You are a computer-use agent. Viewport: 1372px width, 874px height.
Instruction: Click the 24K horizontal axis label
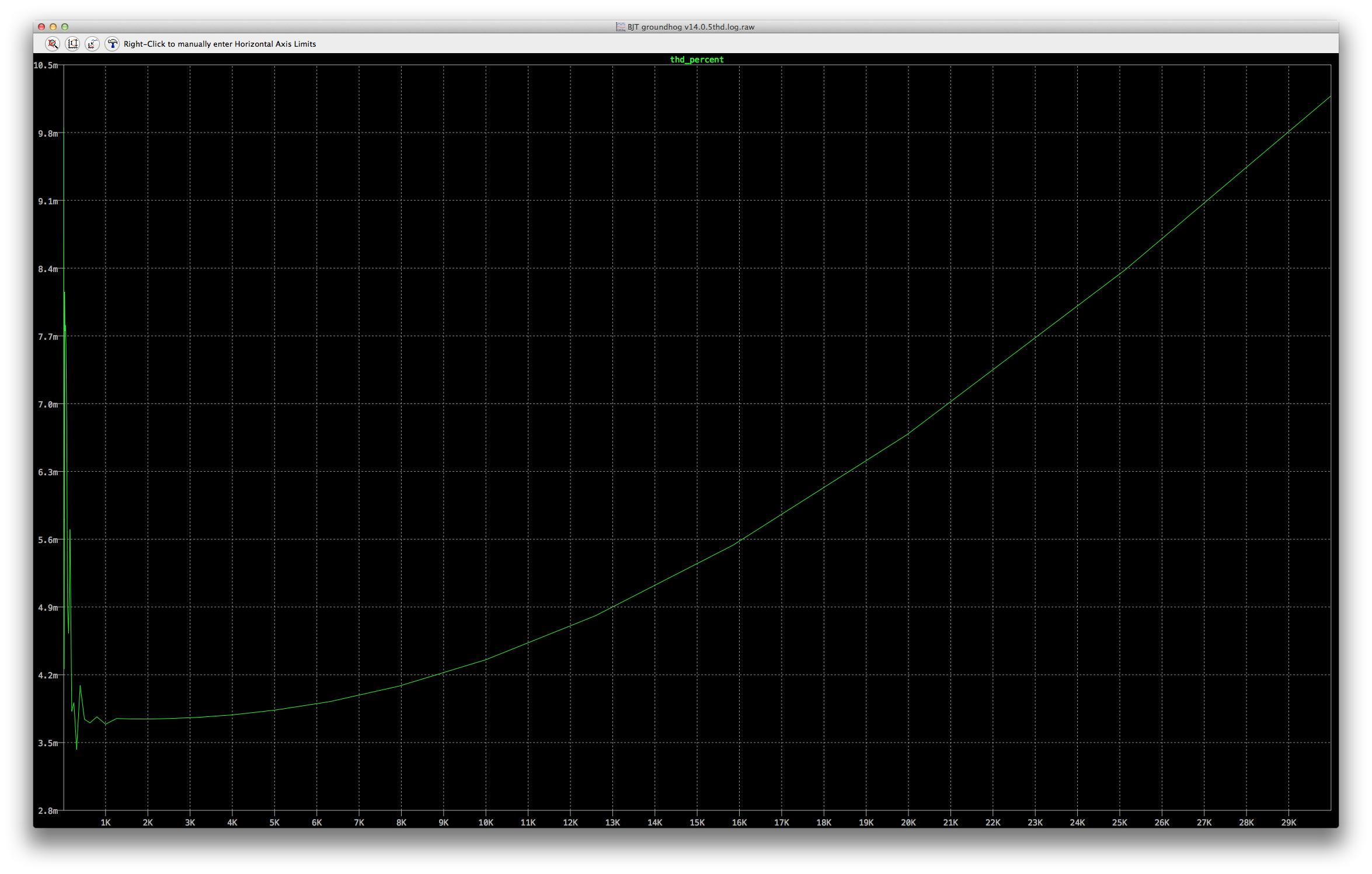(1077, 823)
